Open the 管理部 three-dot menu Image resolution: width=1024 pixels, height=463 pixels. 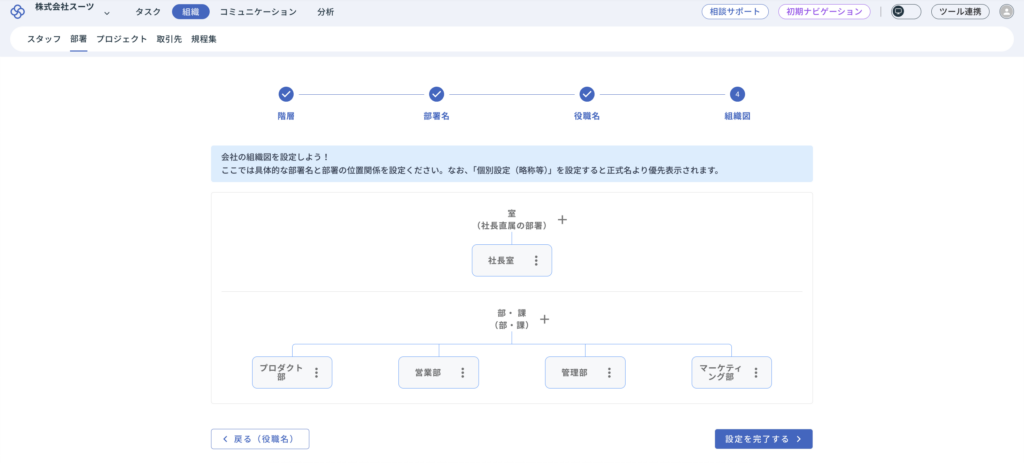(x=609, y=373)
